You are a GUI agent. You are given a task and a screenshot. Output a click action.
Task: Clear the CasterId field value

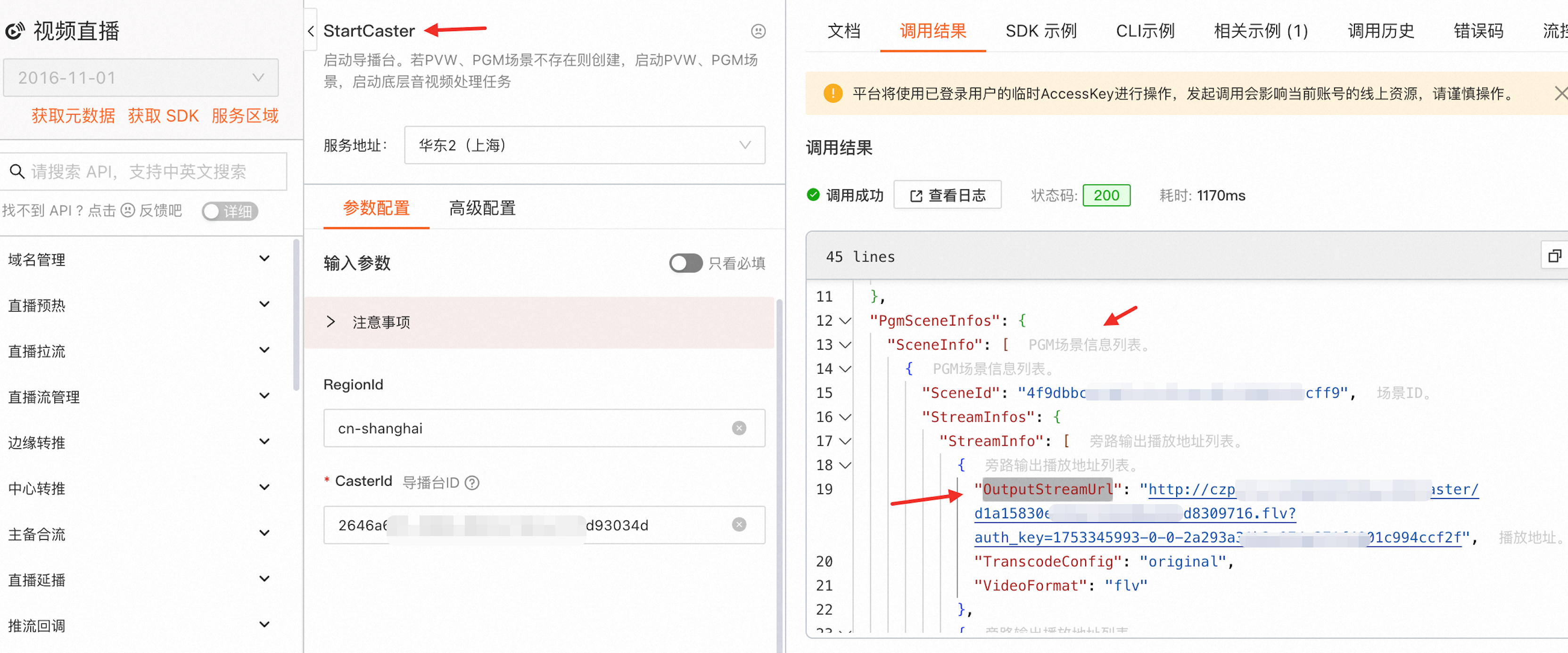[739, 524]
